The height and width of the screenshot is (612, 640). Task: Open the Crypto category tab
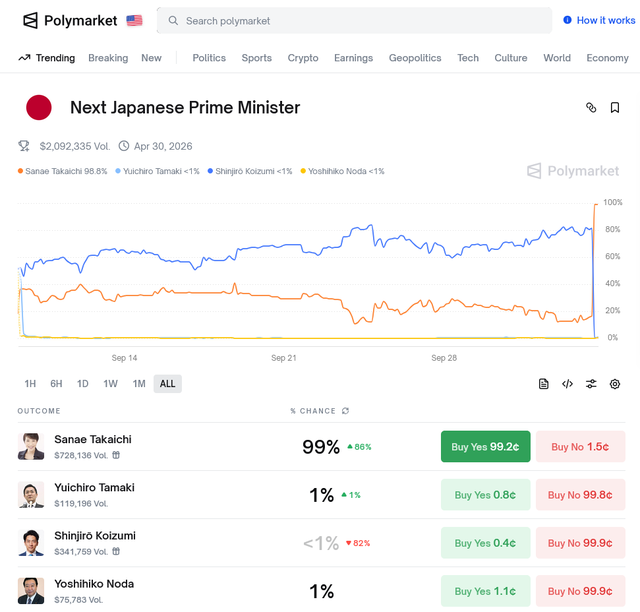[x=303, y=58]
